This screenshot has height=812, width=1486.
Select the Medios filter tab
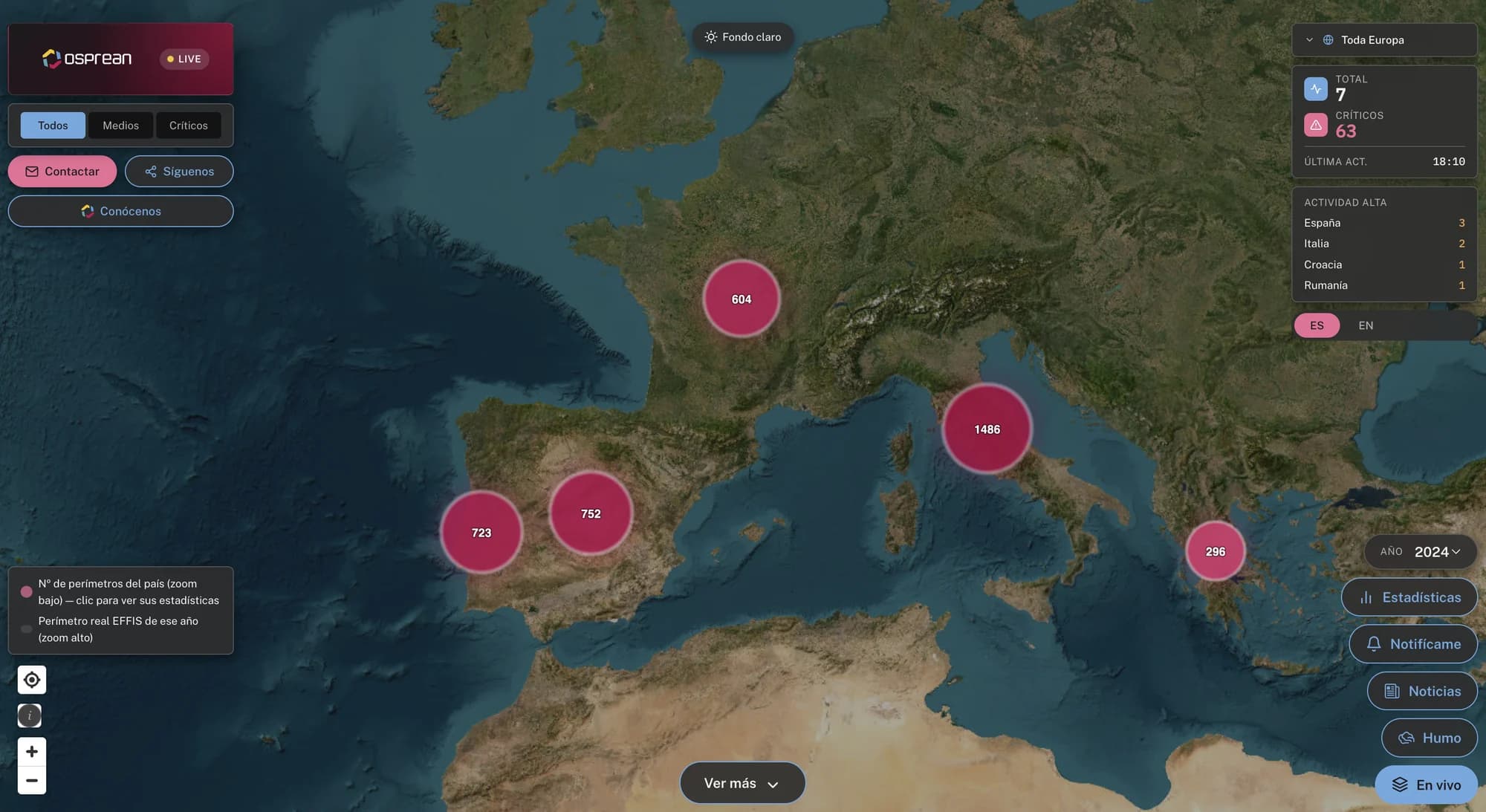point(120,126)
